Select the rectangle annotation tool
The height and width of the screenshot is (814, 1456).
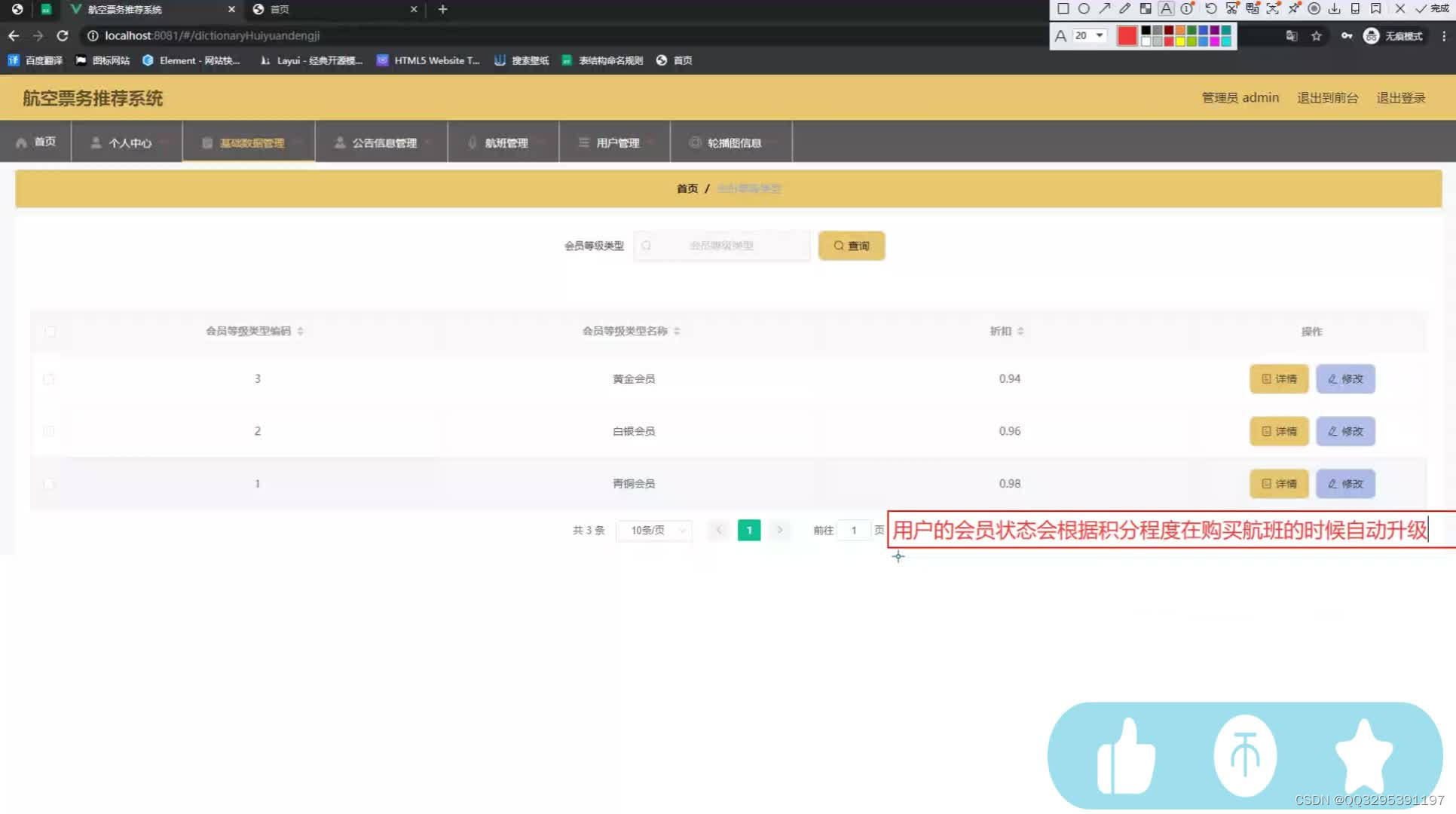(1063, 9)
